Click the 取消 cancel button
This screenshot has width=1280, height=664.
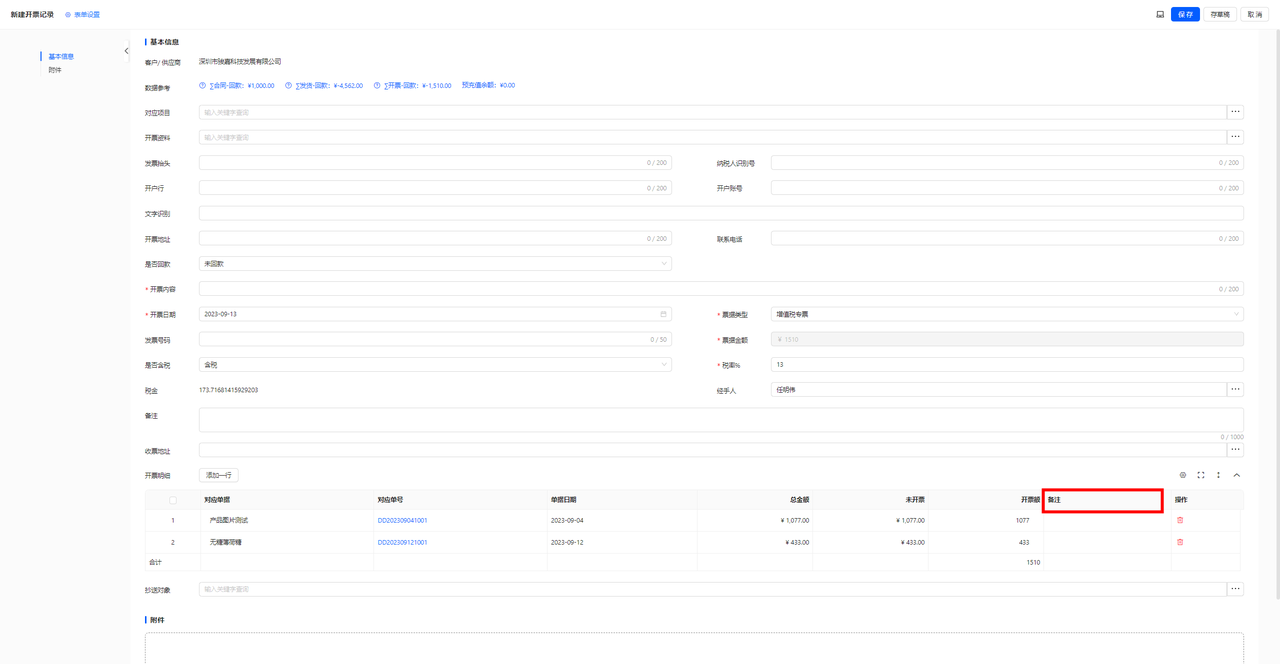(1254, 14)
